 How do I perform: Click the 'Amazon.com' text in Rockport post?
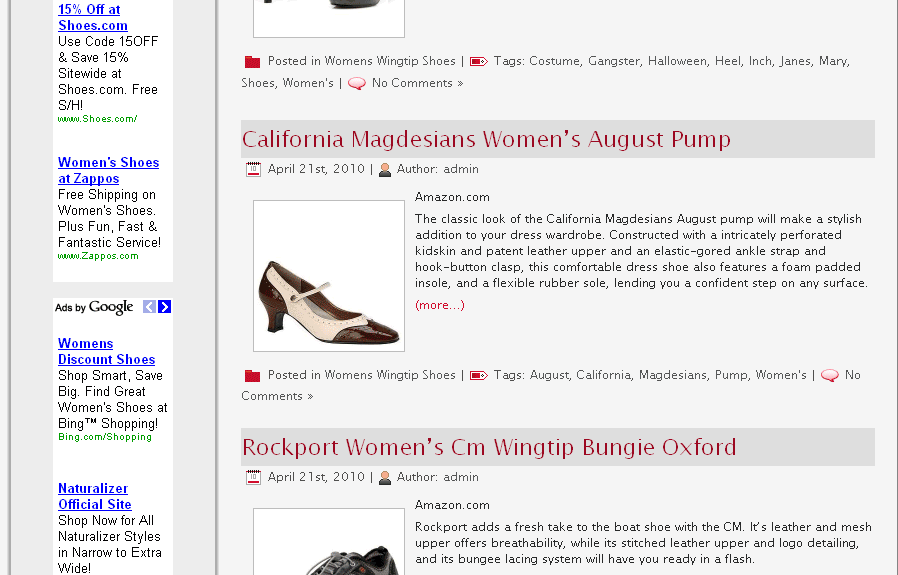[452, 506]
